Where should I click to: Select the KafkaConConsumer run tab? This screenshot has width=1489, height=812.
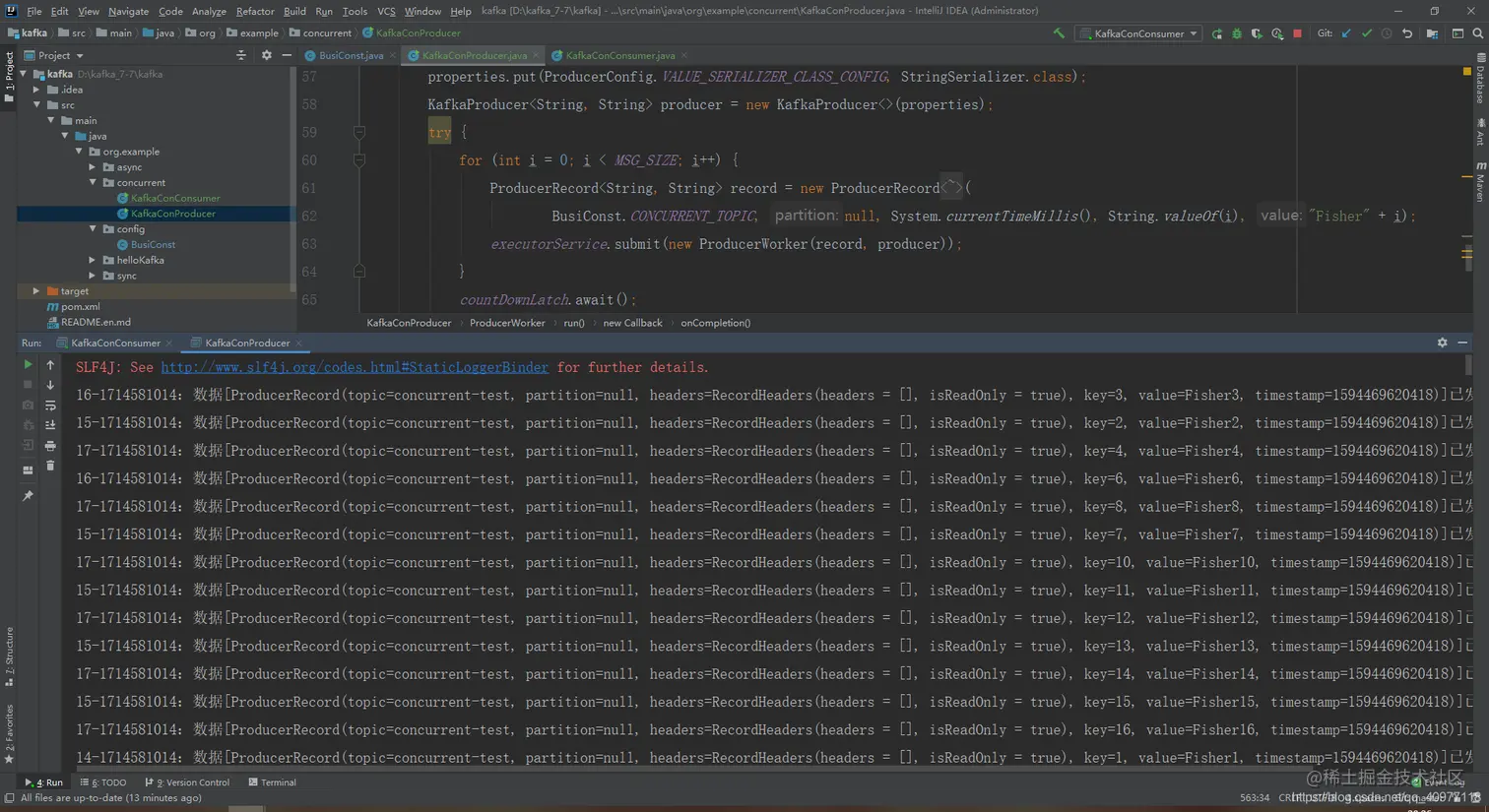(115, 343)
